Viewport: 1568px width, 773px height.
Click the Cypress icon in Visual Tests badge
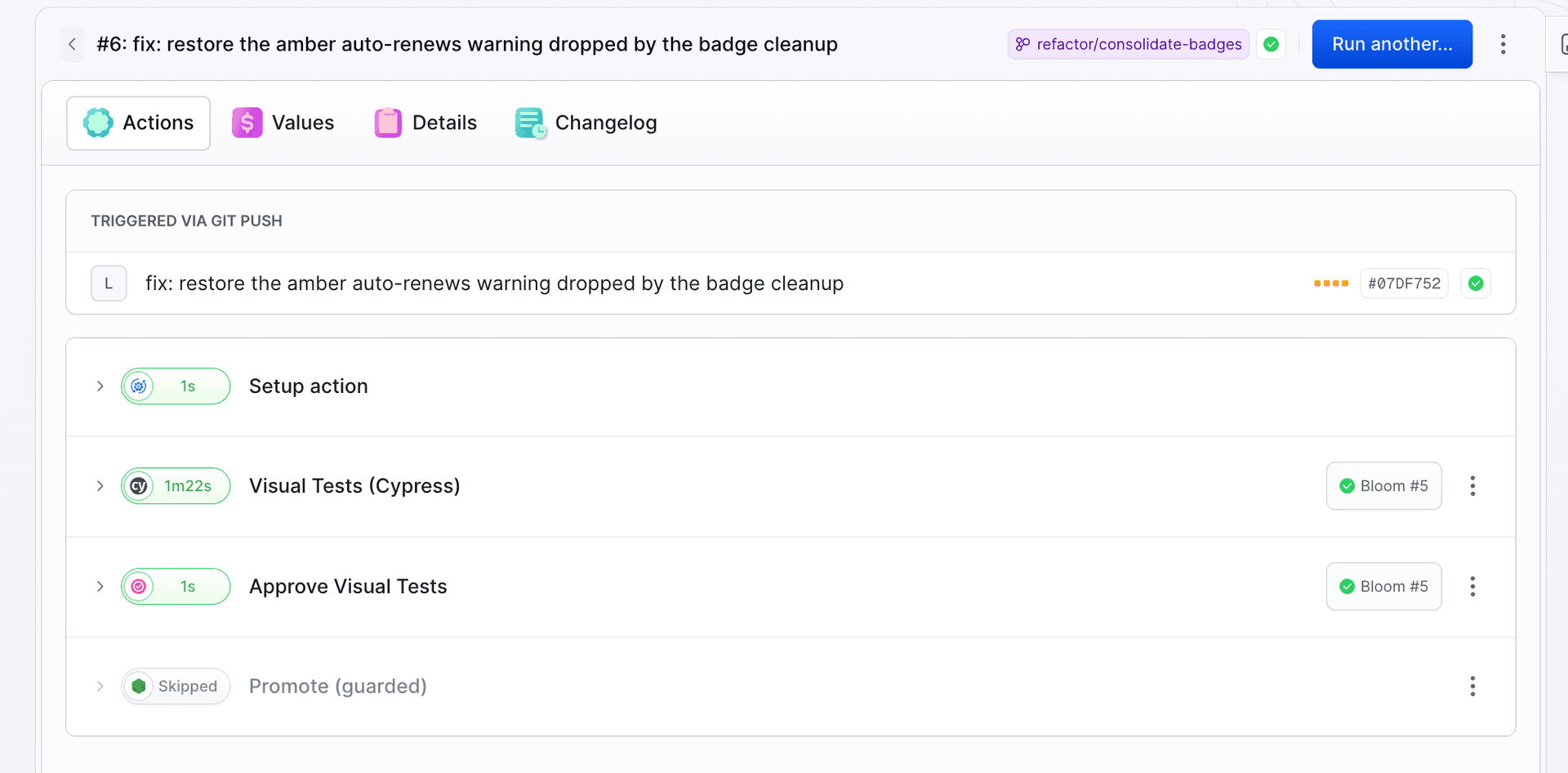[x=139, y=486]
